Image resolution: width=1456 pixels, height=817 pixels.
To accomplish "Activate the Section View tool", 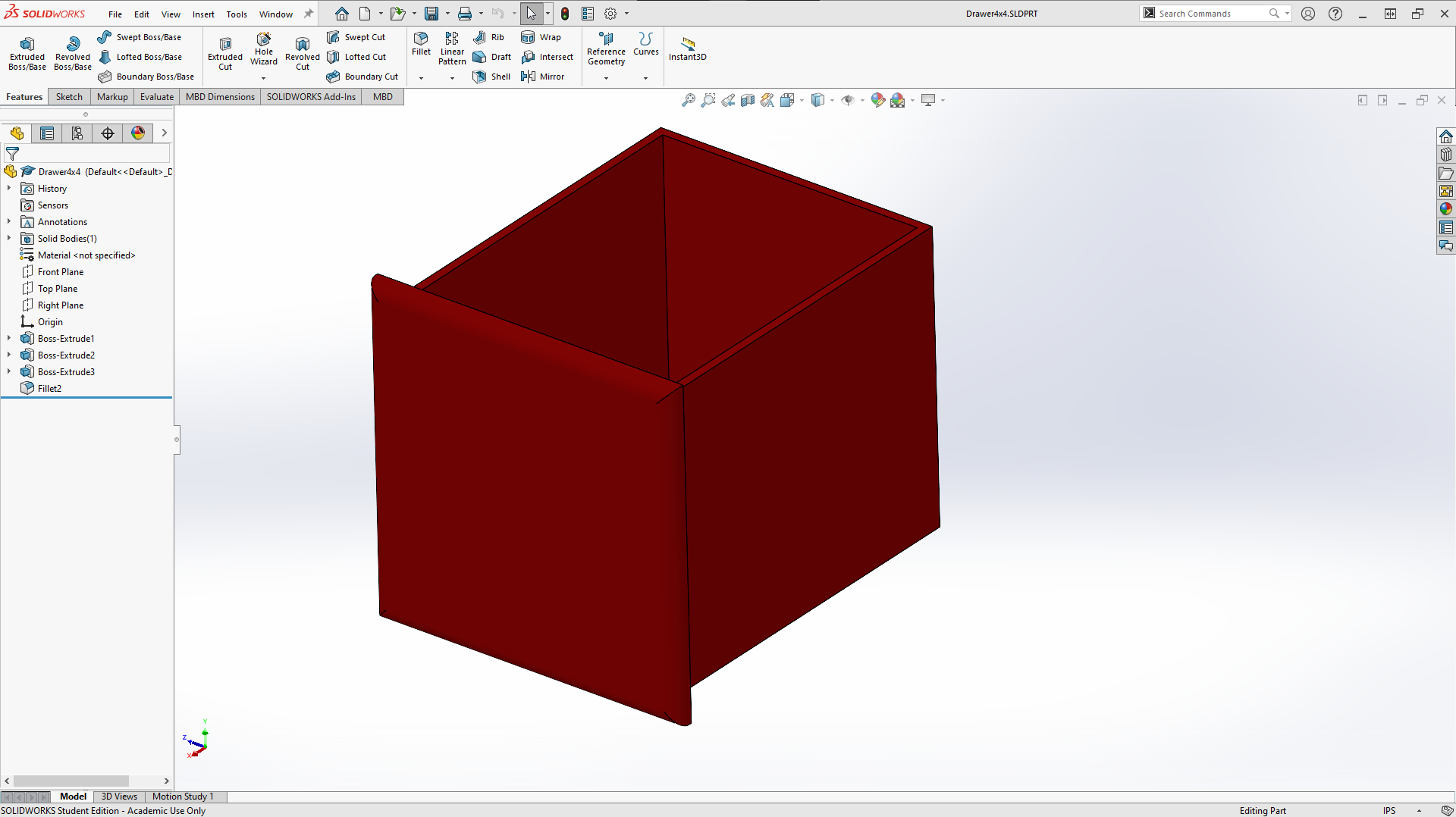I will click(748, 99).
